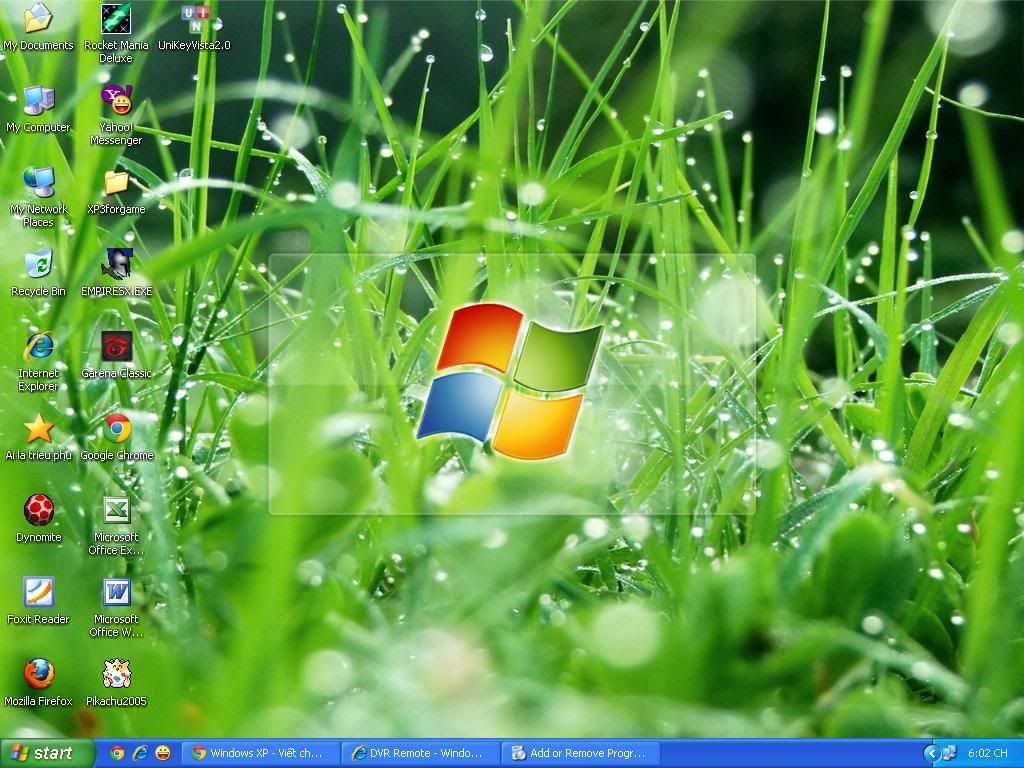
Task: Switch to the Windows XP Chrome taskbar window
Action: (x=261, y=753)
